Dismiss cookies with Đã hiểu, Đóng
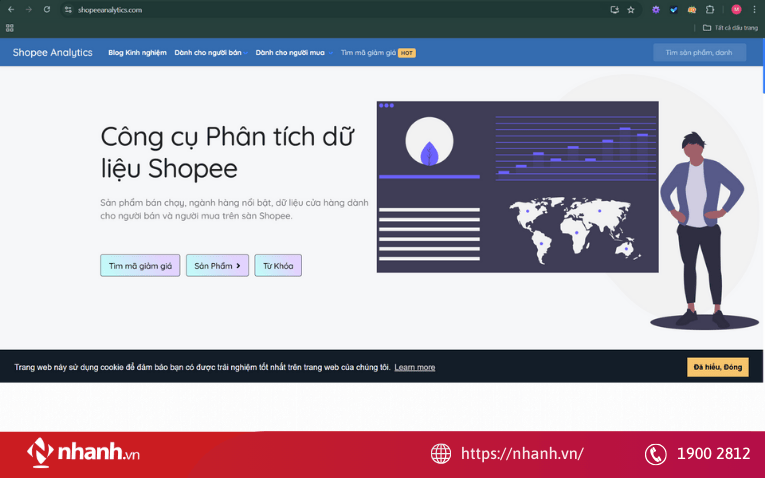Viewport: 765px width, 478px height. point(718,367)
